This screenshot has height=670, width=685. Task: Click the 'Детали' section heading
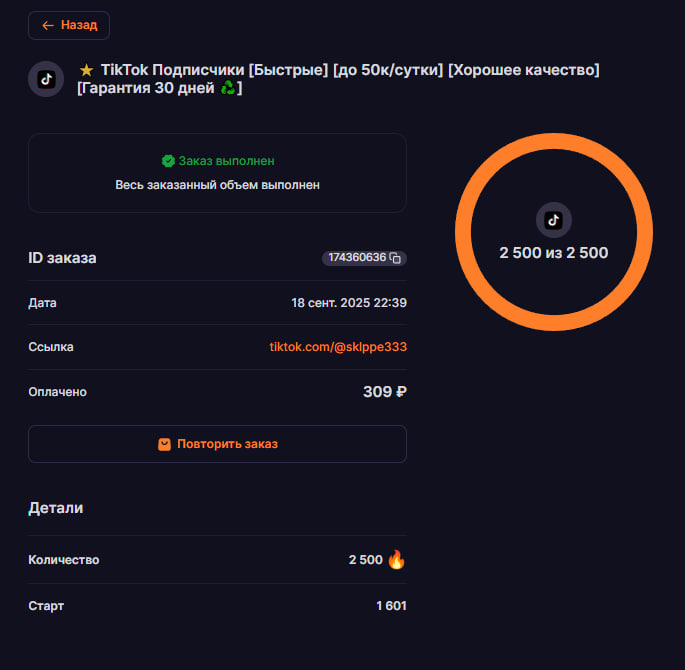point(56,508)
